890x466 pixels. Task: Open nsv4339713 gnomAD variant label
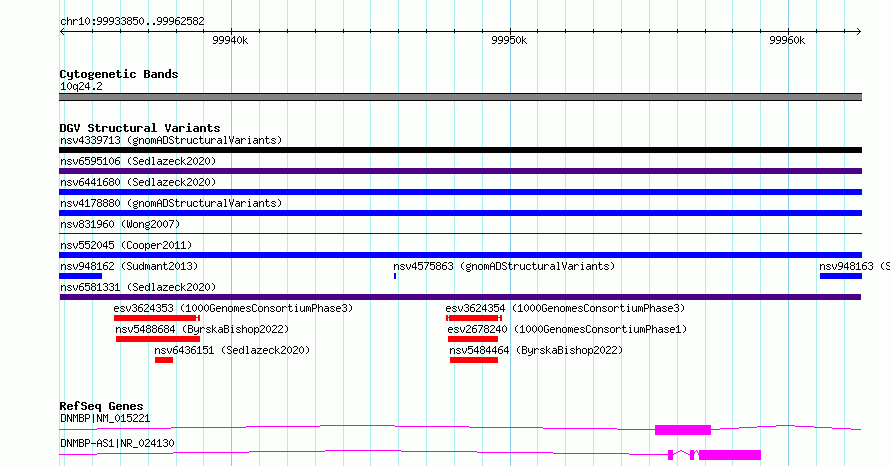(171, 140)
